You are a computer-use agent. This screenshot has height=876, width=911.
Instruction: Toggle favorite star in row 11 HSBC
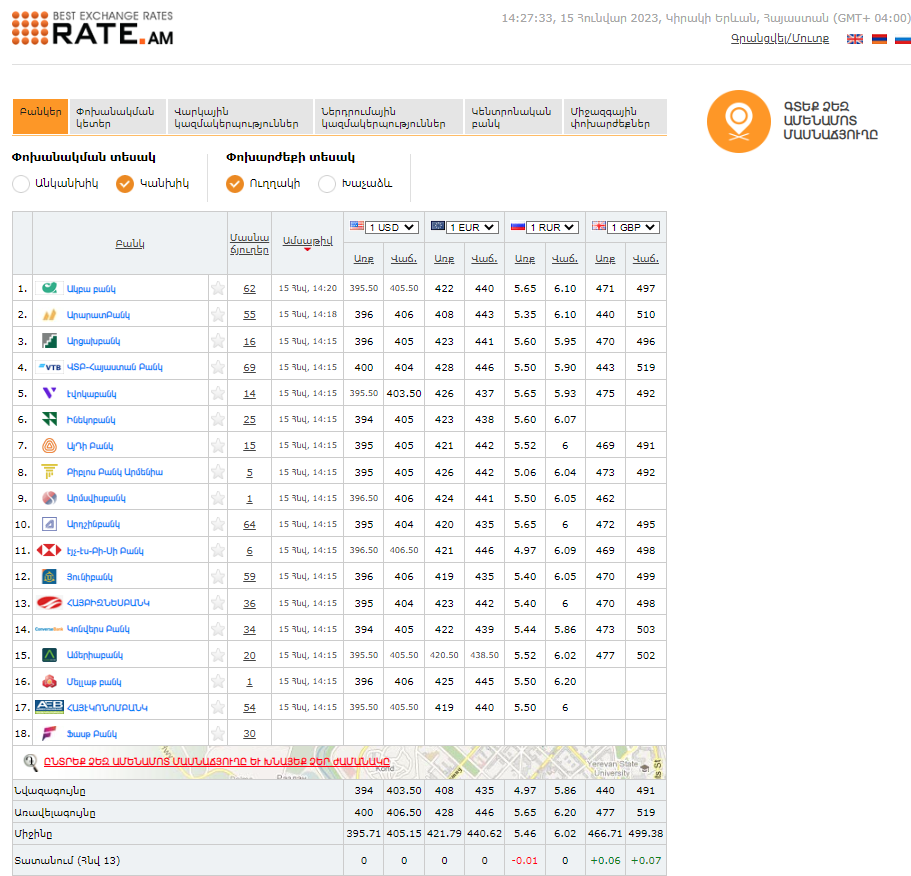(218, 550)
